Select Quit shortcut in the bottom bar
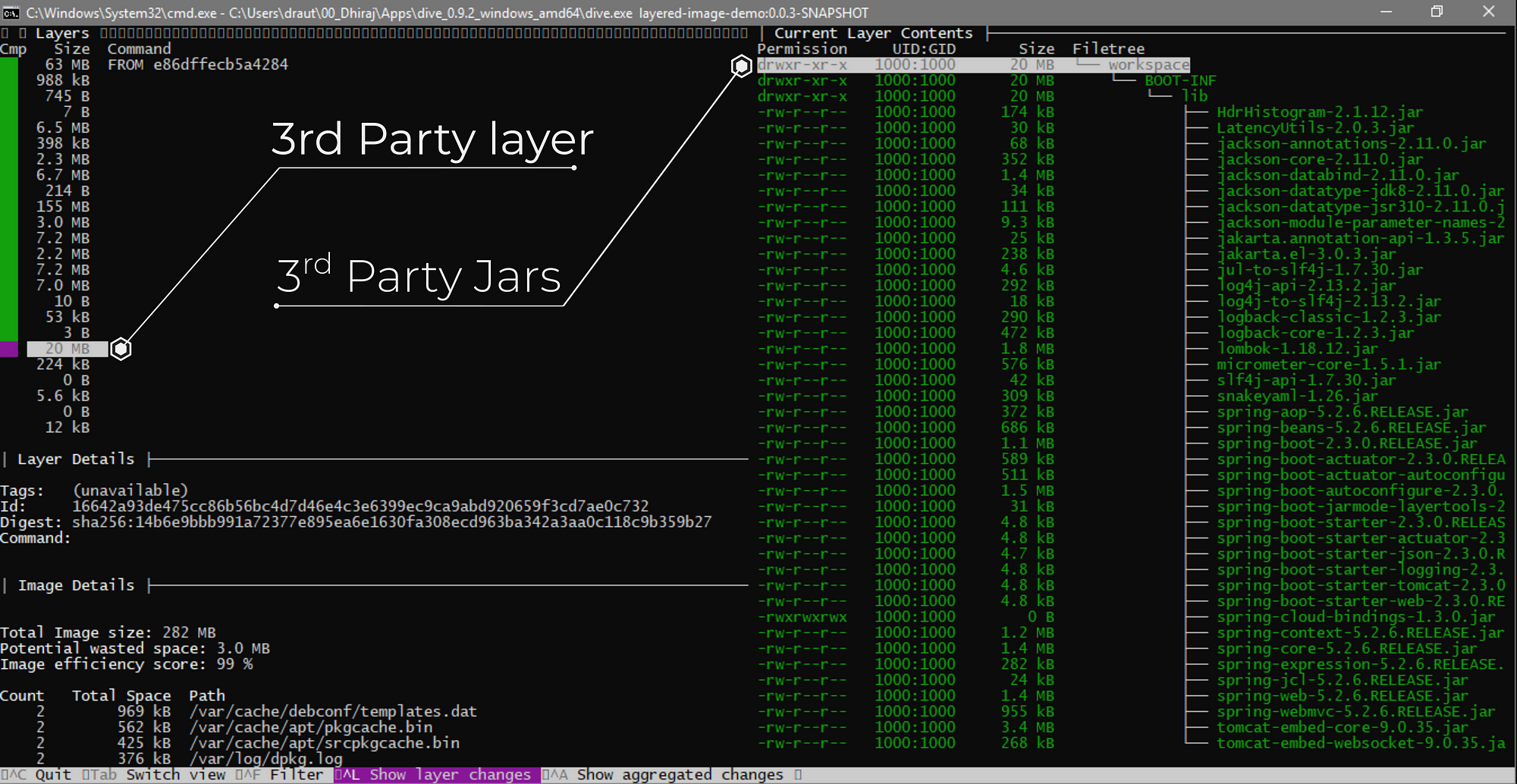This screenshot has width=1517, height=784. (x=36, y=775)
